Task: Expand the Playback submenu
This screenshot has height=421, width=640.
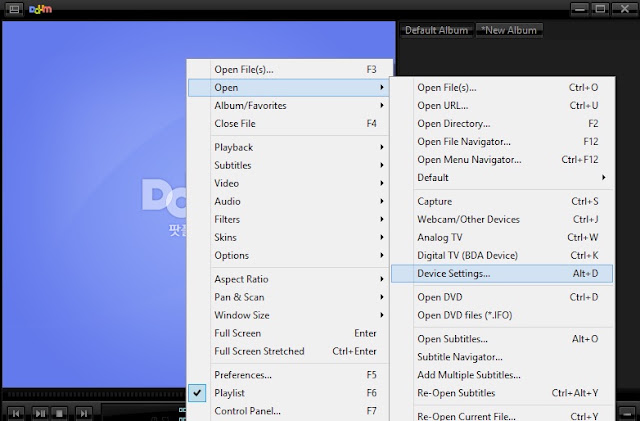Action: [x=289, y=147]
